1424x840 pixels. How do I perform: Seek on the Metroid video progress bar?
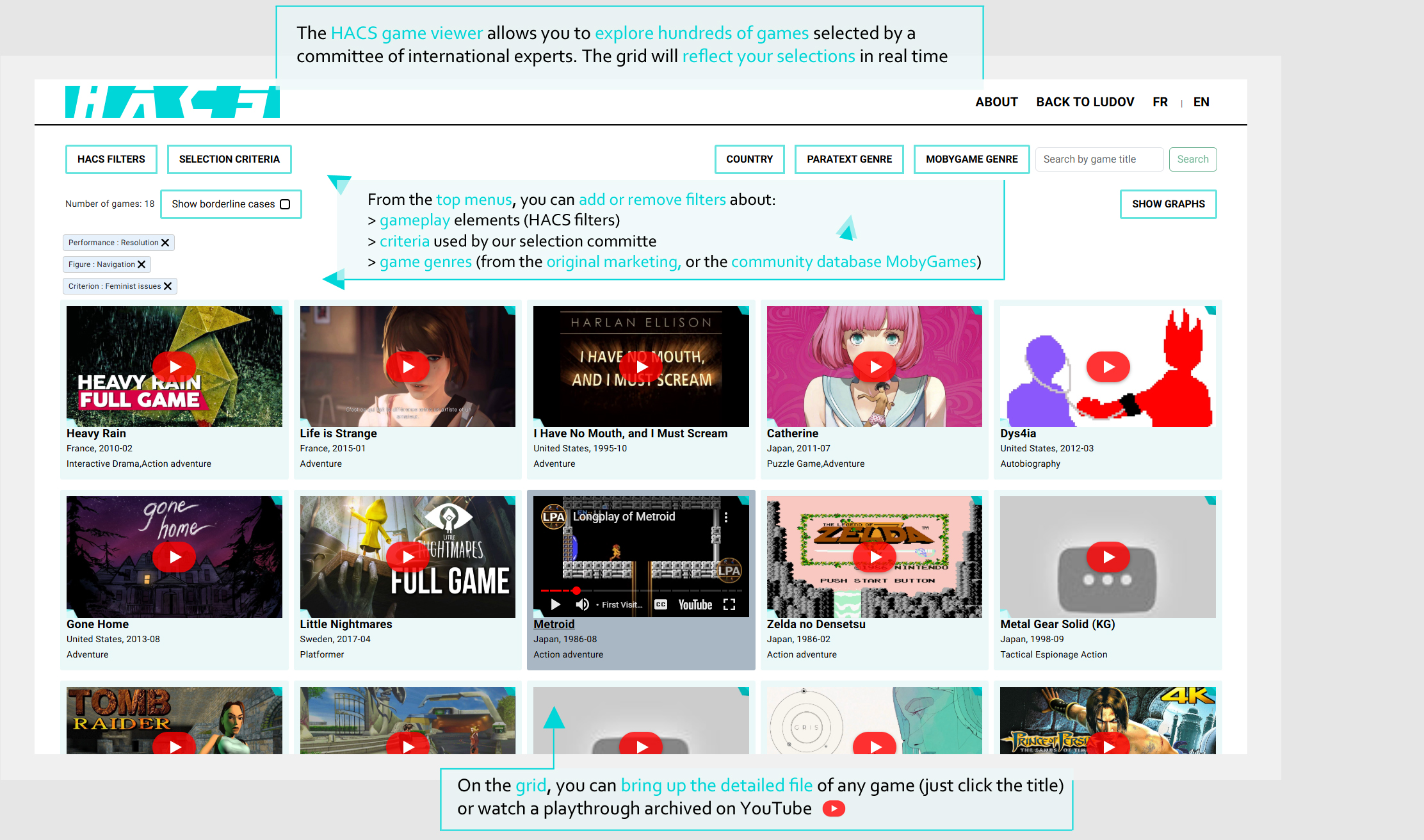[x=640, y=590]
